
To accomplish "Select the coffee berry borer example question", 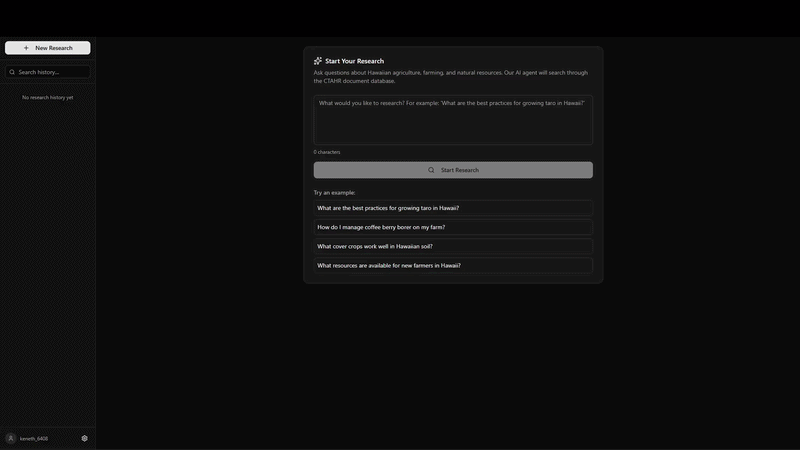I will click(453, 227).
